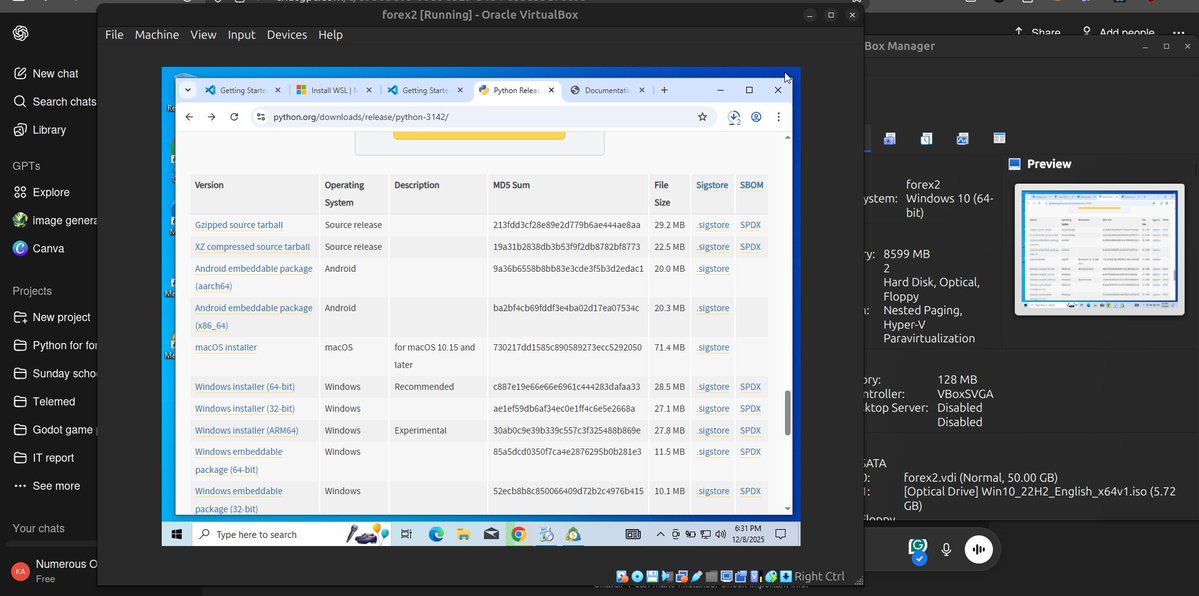Open the Devices menu in VirtualBox
This screenshot has height=596, width=1199.
point(287,34)
